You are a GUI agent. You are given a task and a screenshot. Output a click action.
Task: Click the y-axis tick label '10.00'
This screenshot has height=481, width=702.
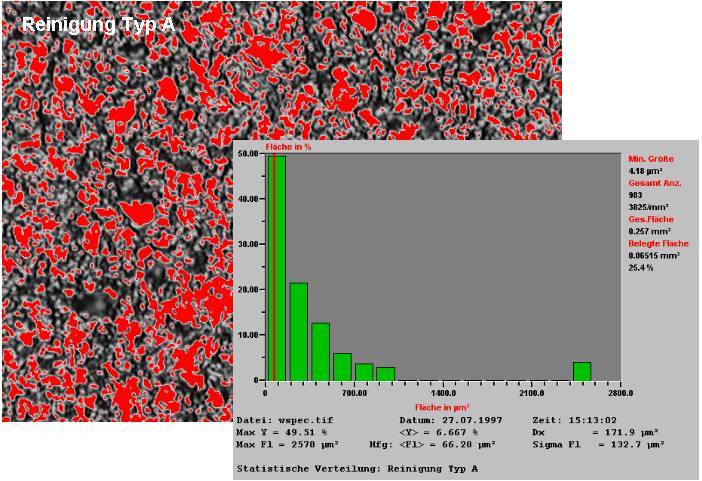(248, 335)
